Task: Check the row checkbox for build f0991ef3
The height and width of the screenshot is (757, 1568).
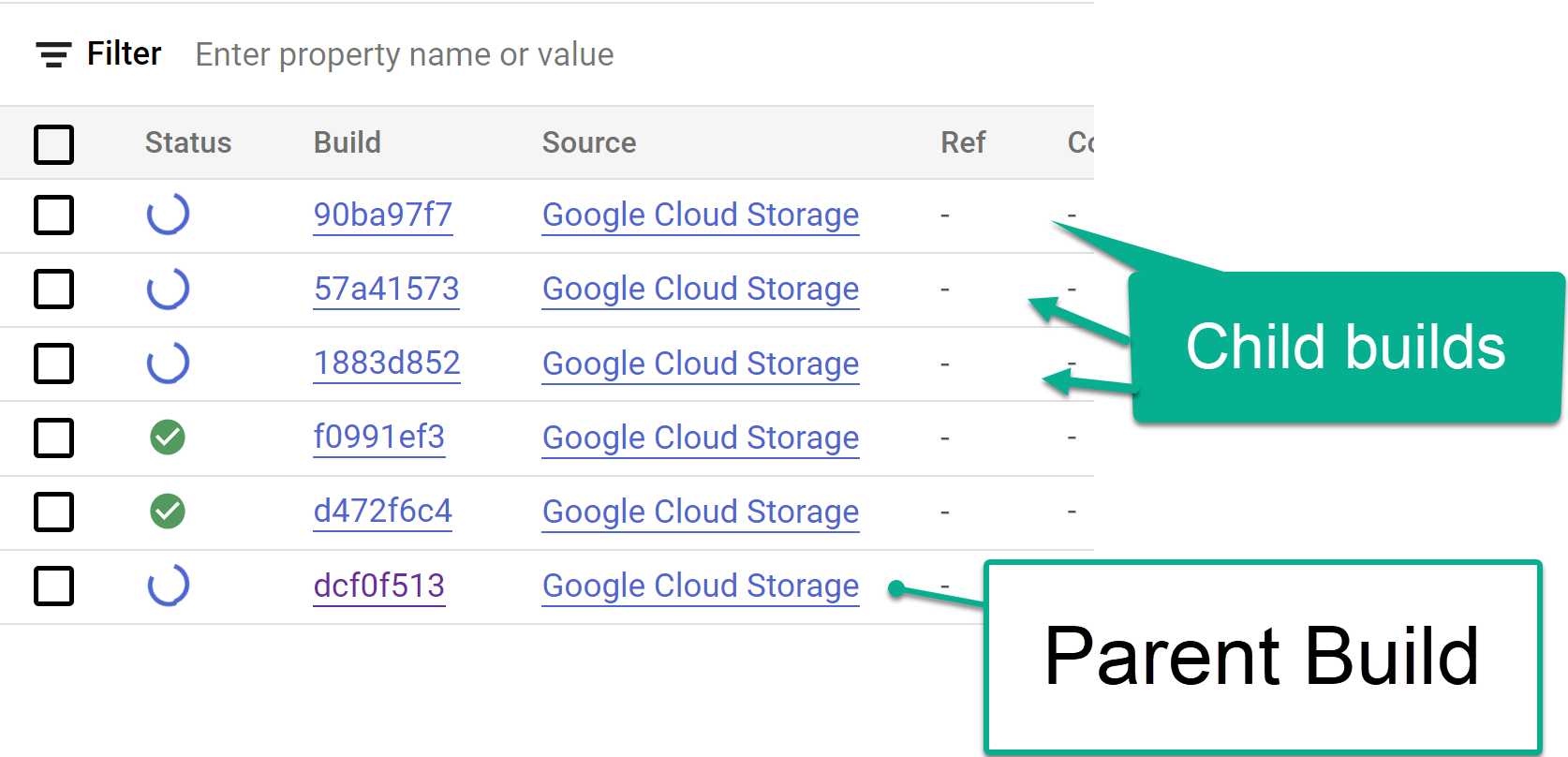Action: [x=54, y=438]
